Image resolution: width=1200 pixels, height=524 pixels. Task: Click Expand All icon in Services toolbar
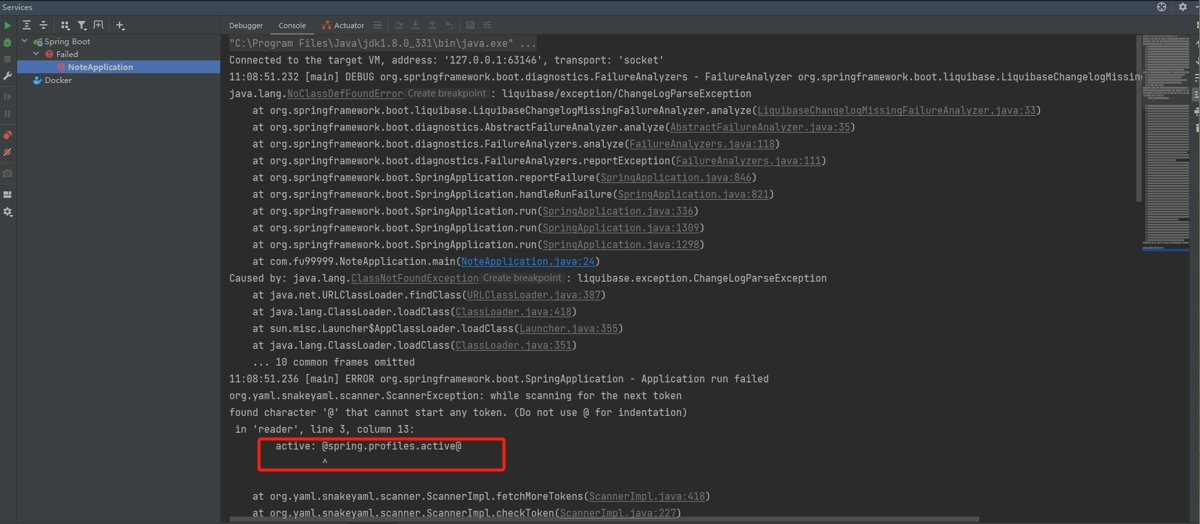pos(27,25)
